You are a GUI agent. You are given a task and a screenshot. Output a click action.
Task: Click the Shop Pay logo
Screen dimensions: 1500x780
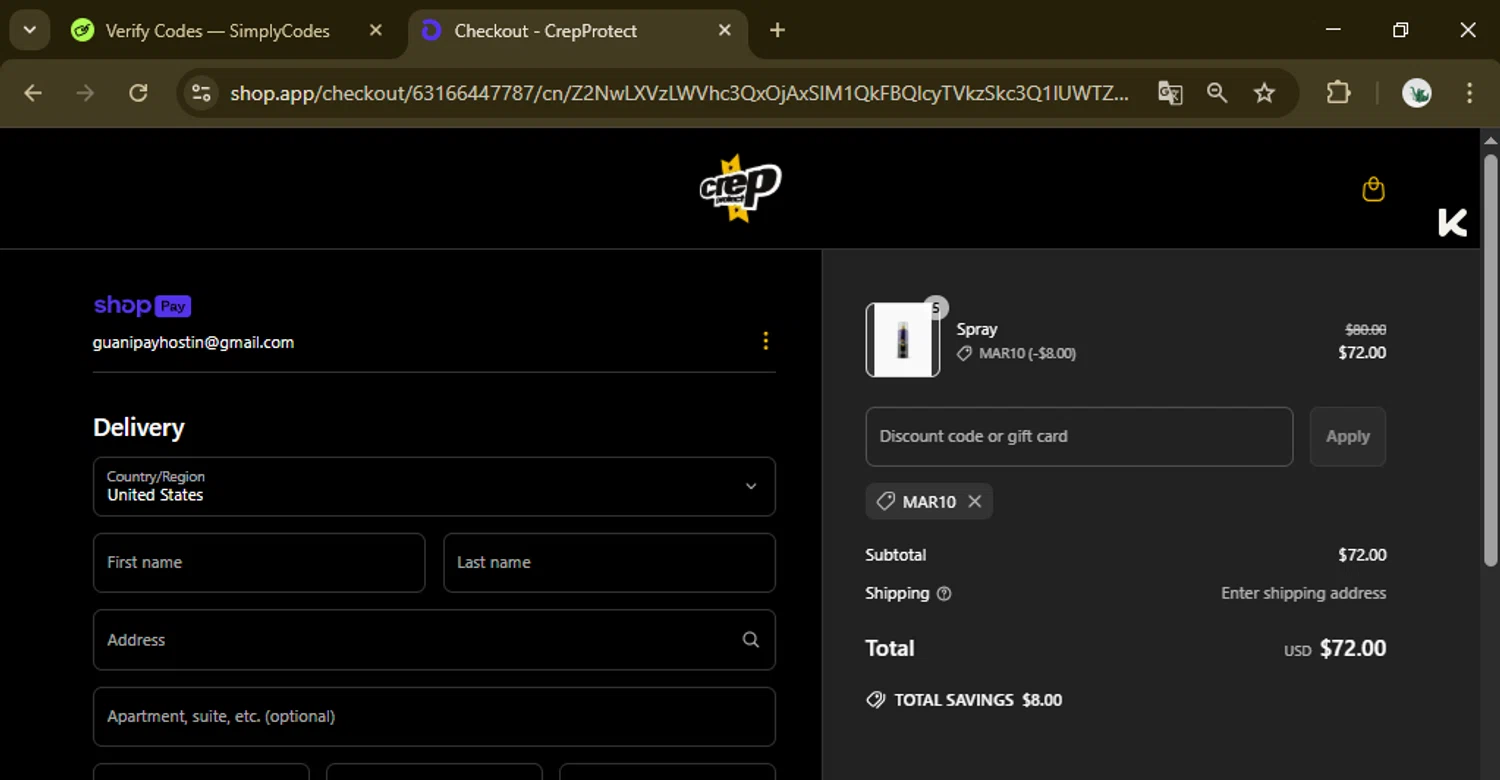[142, 306]
